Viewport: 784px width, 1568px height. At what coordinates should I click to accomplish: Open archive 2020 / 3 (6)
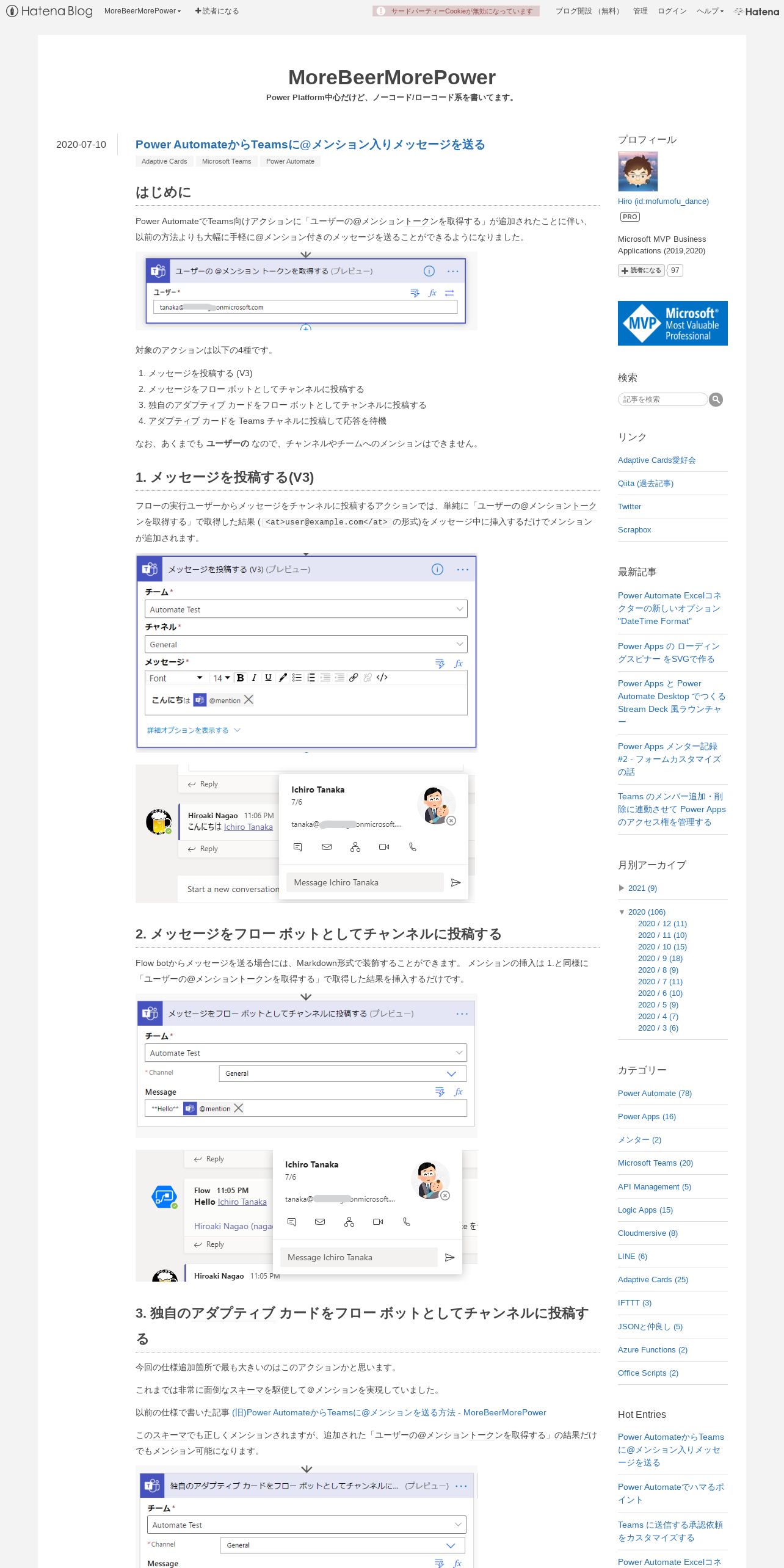(x=658, y=1028)
